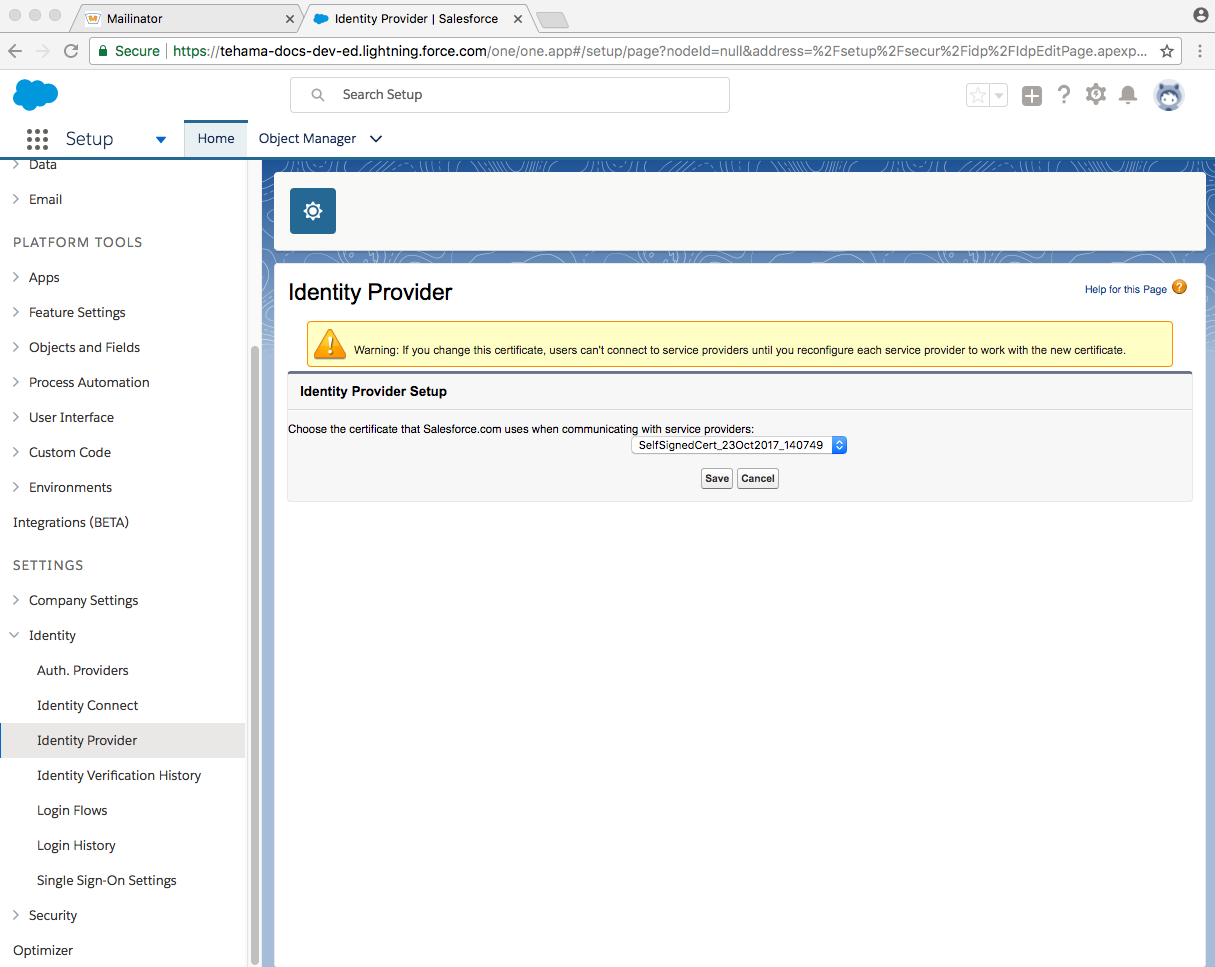Image resolution: width=1215 pixels, height=967 pixels.
Task: Open Identity Connect setup page
Action: pyautogui.click(x=88, y=705)
